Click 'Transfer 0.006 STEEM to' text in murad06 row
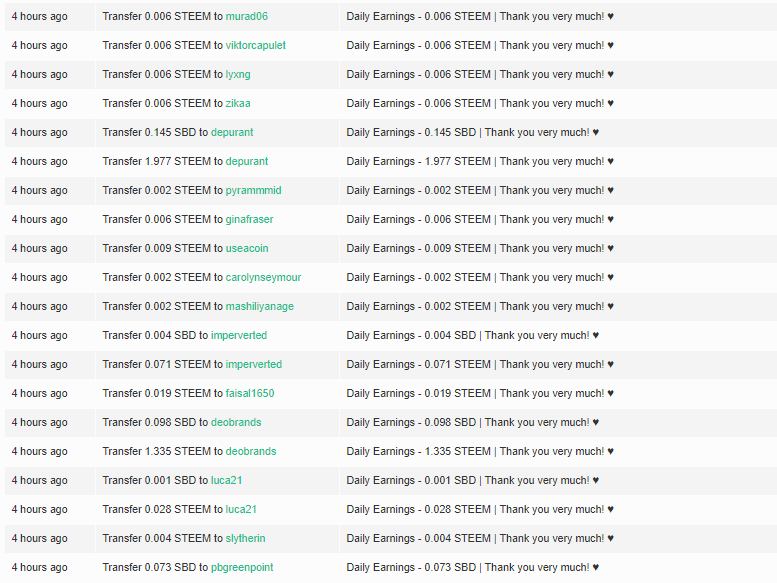Image resolution: width=777 pixels, height=583 pixels. (x=163, y=16)
